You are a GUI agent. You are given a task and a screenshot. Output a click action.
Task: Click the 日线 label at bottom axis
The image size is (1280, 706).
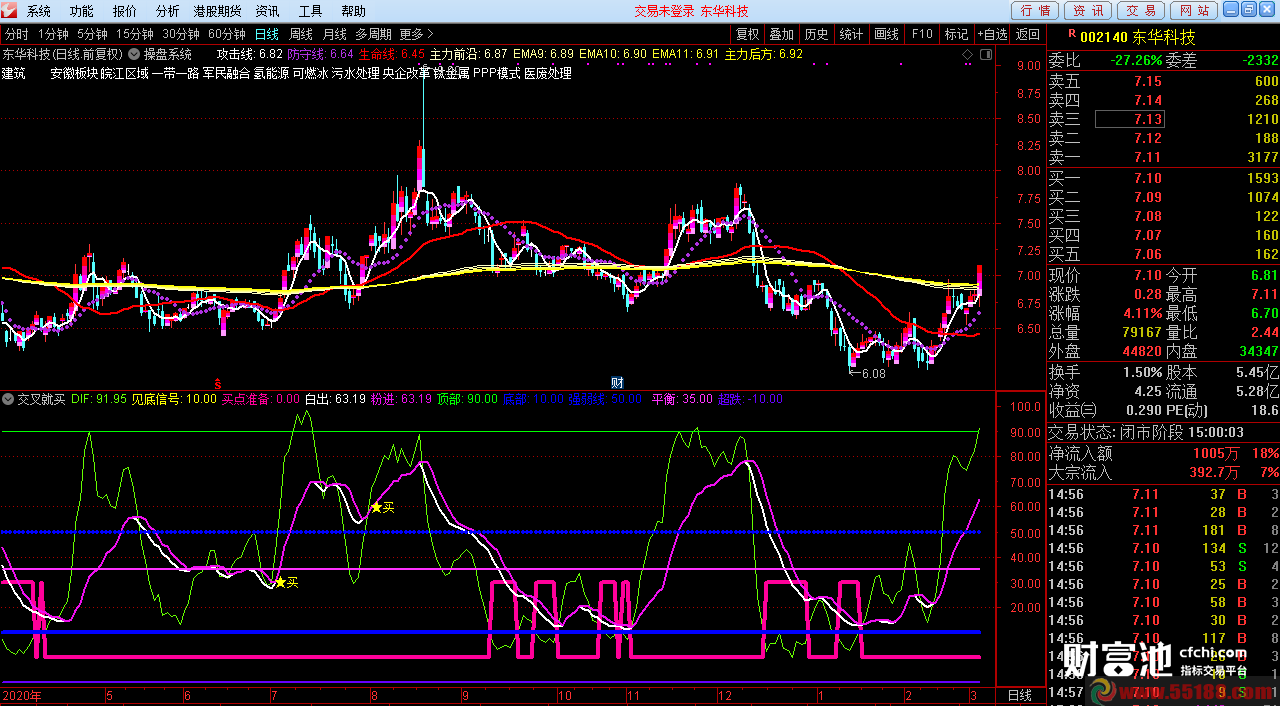point(1019,695)
